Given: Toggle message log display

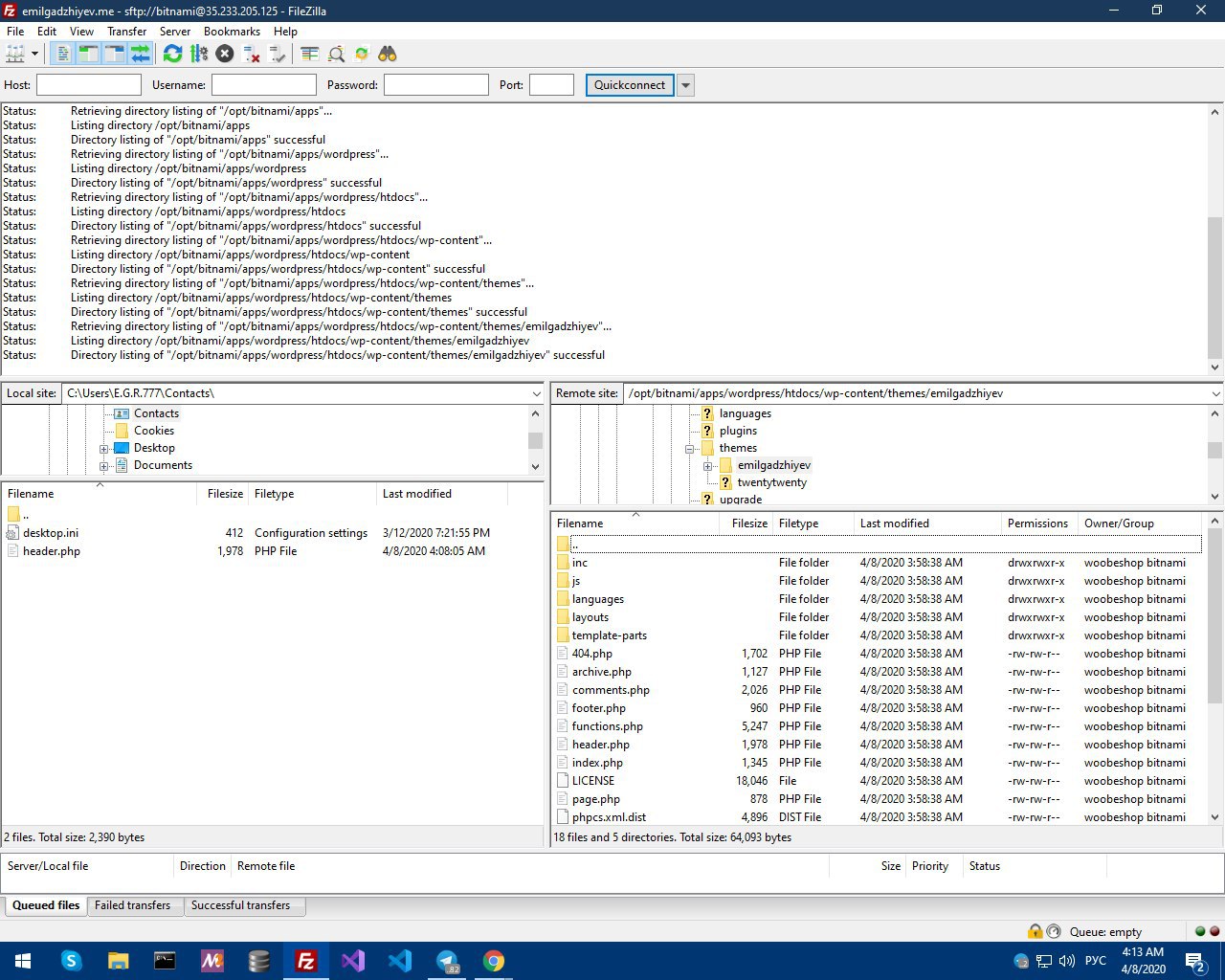Looking at the screenshot, I should 63,54.
